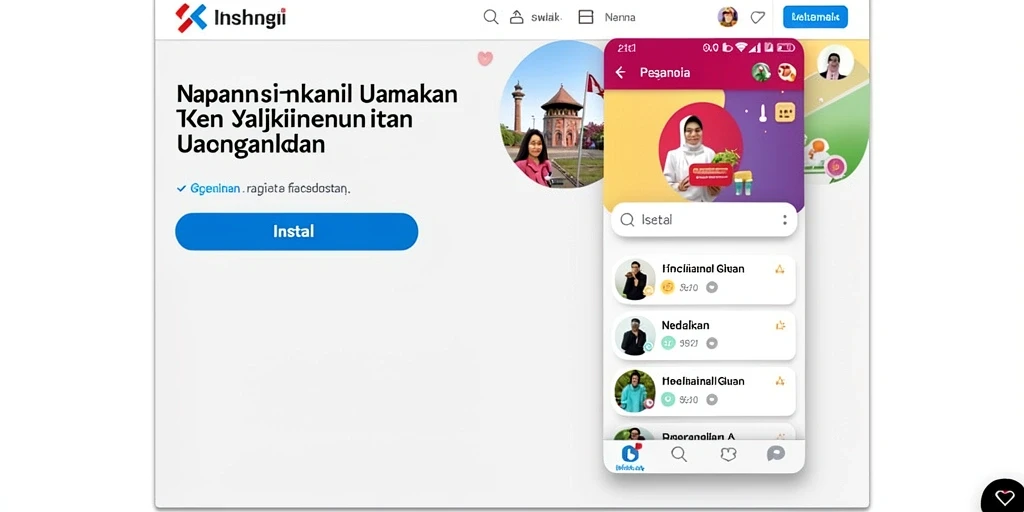Image resolution: width=1024 pixels, height=512 pixels.
Task: Tap the green badge icon under Nedalkan
Action: coord(667,343)
